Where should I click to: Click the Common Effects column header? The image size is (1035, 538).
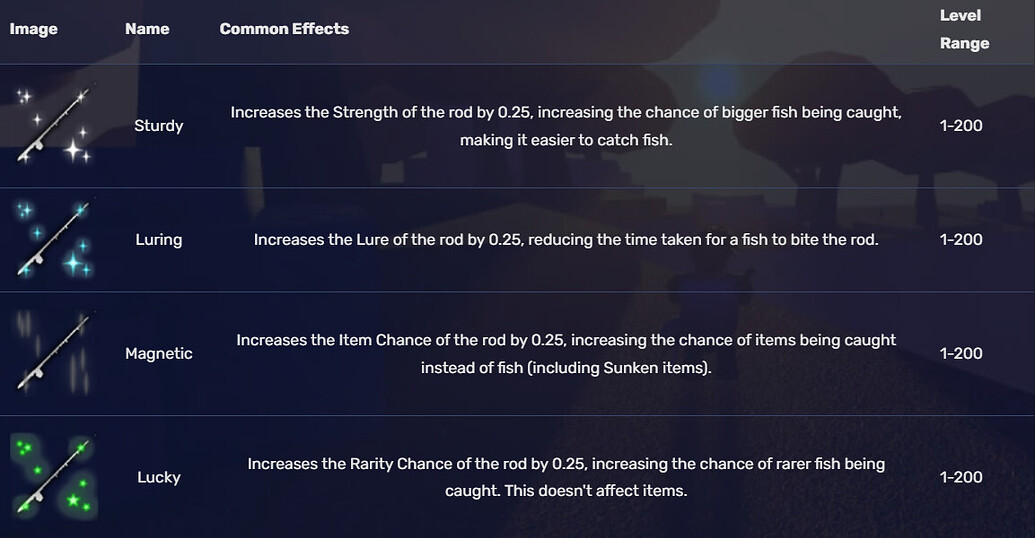(284, 29)
